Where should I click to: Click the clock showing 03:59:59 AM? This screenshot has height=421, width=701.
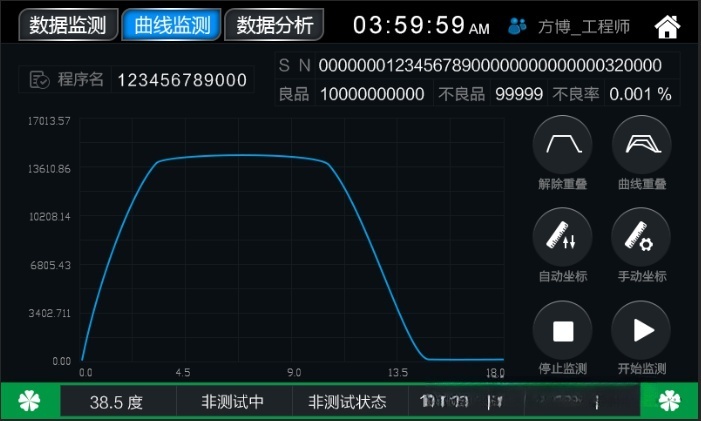tap(421, 25)
